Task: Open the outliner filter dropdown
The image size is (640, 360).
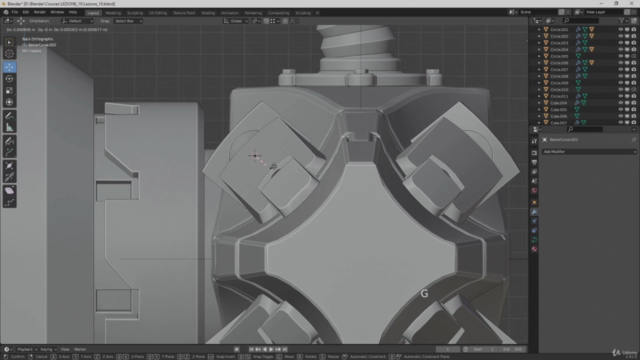Action: coord(623,21)
